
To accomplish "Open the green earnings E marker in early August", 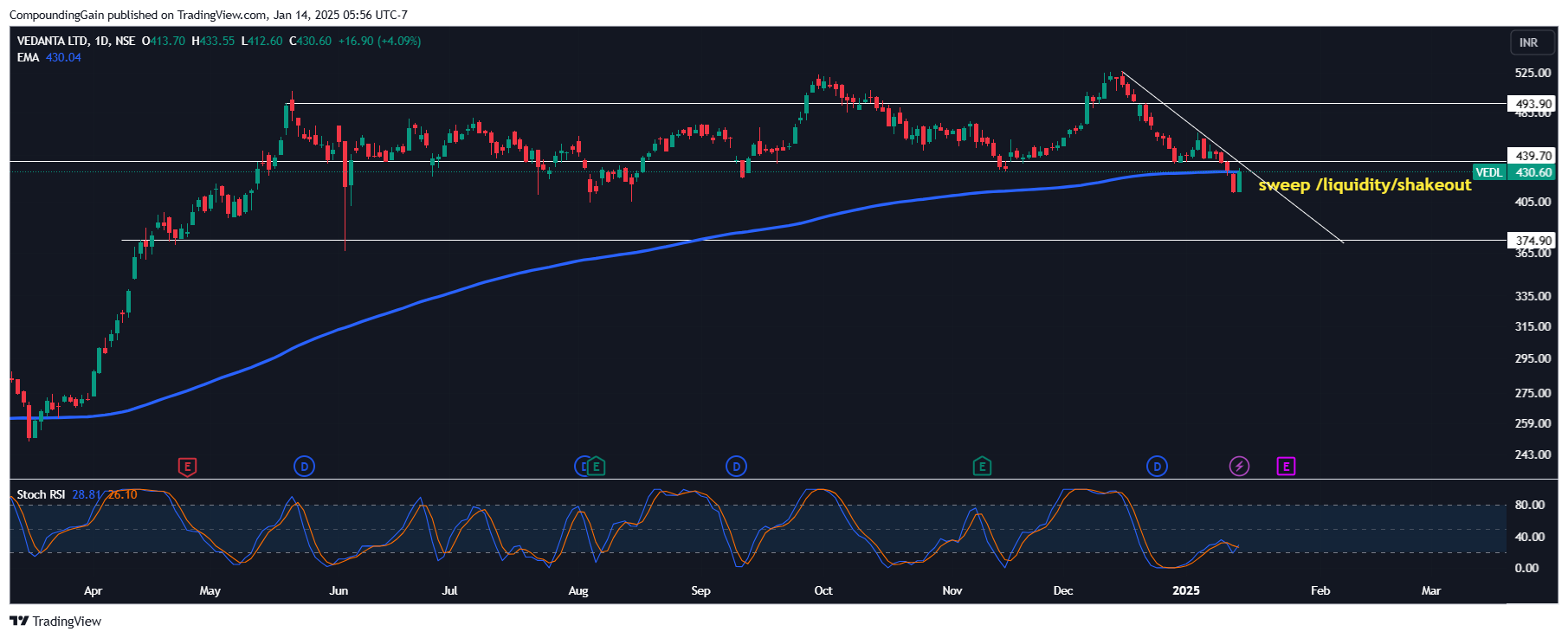I will coord(596,467).
